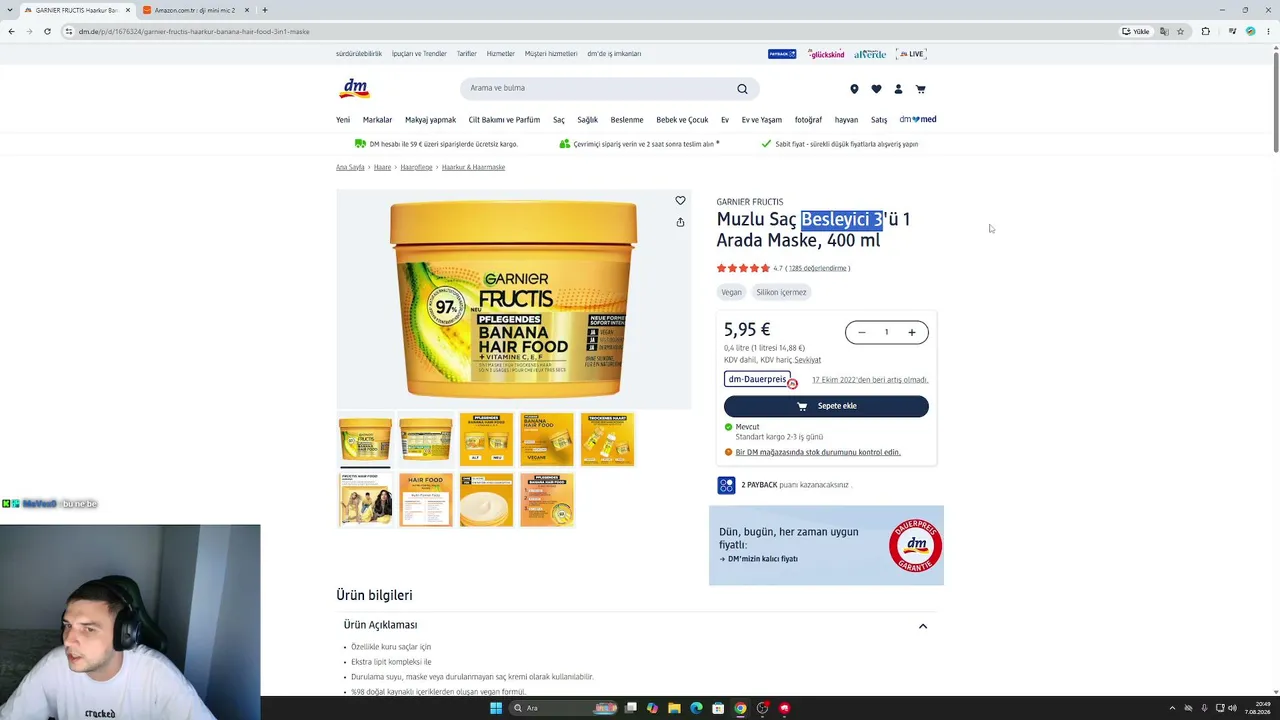This screenshot has height=720, width=1280.
Task: Close the GARNIER FRUCTIS tab
Action: click(x=128, y=10)
